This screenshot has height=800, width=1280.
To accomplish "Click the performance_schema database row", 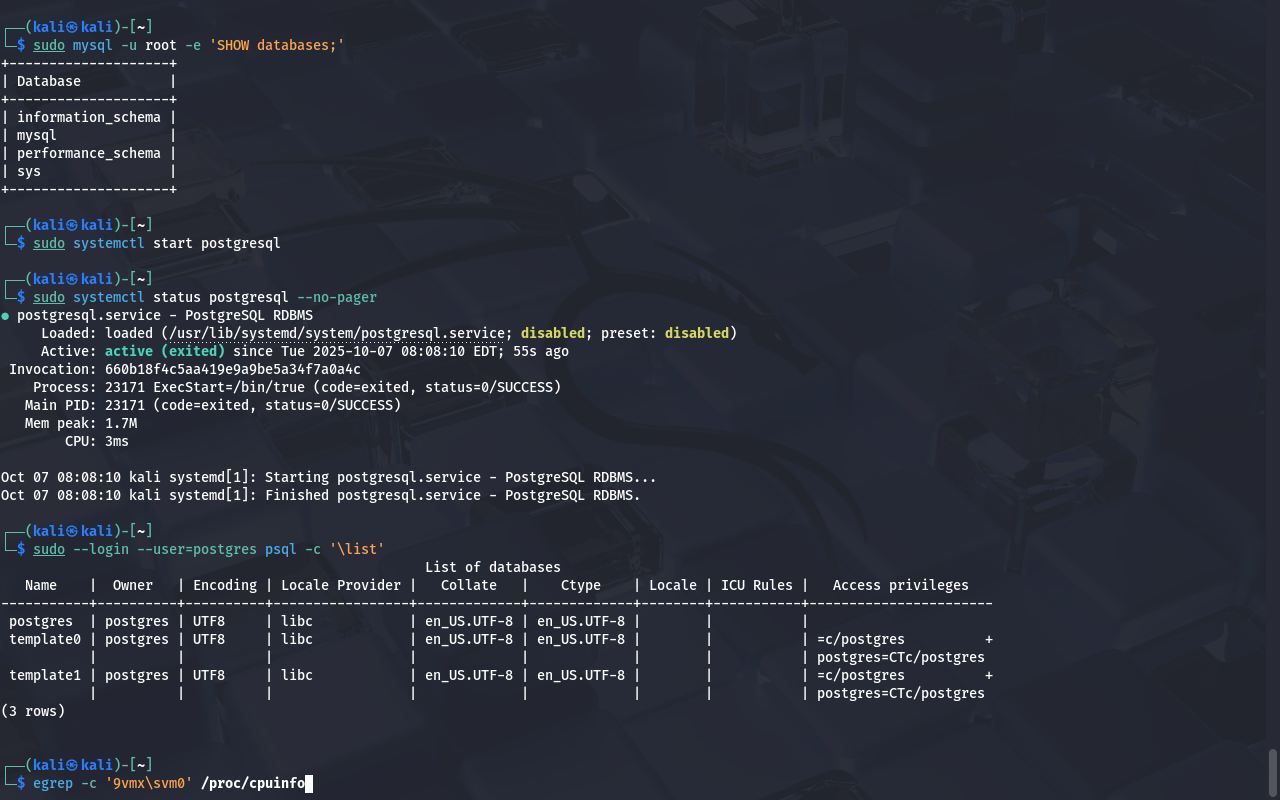I will (88, 154).
